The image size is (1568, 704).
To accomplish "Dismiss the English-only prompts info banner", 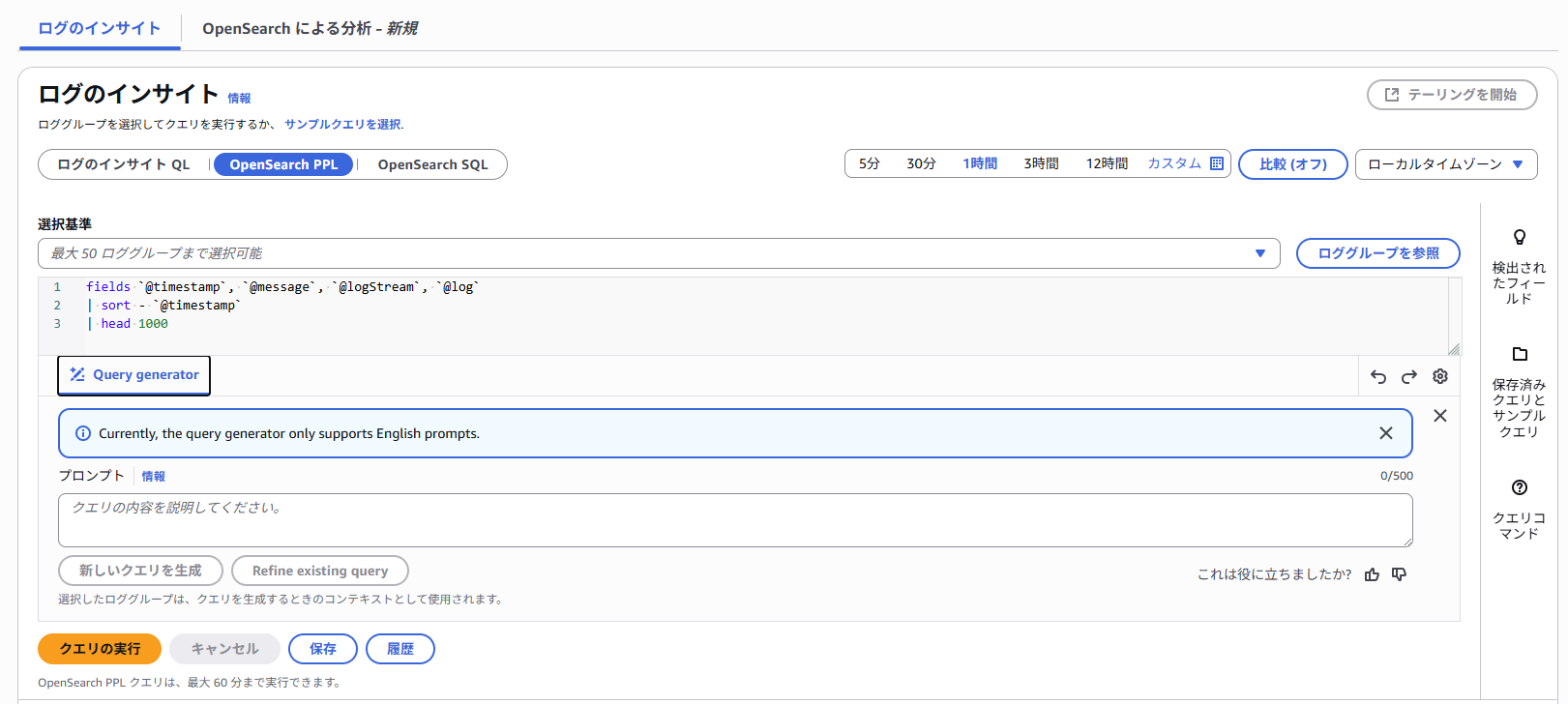I will point(1386,433).
